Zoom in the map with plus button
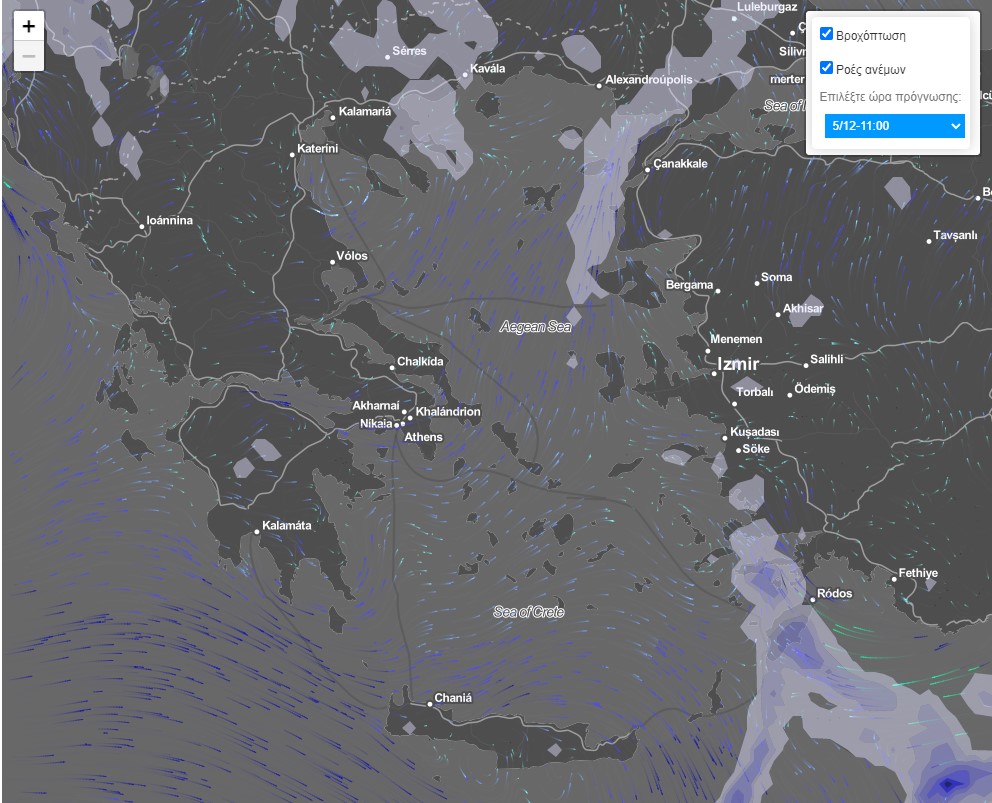The width and height of the screenshot is (992, 803). click(x=28, y=27)
